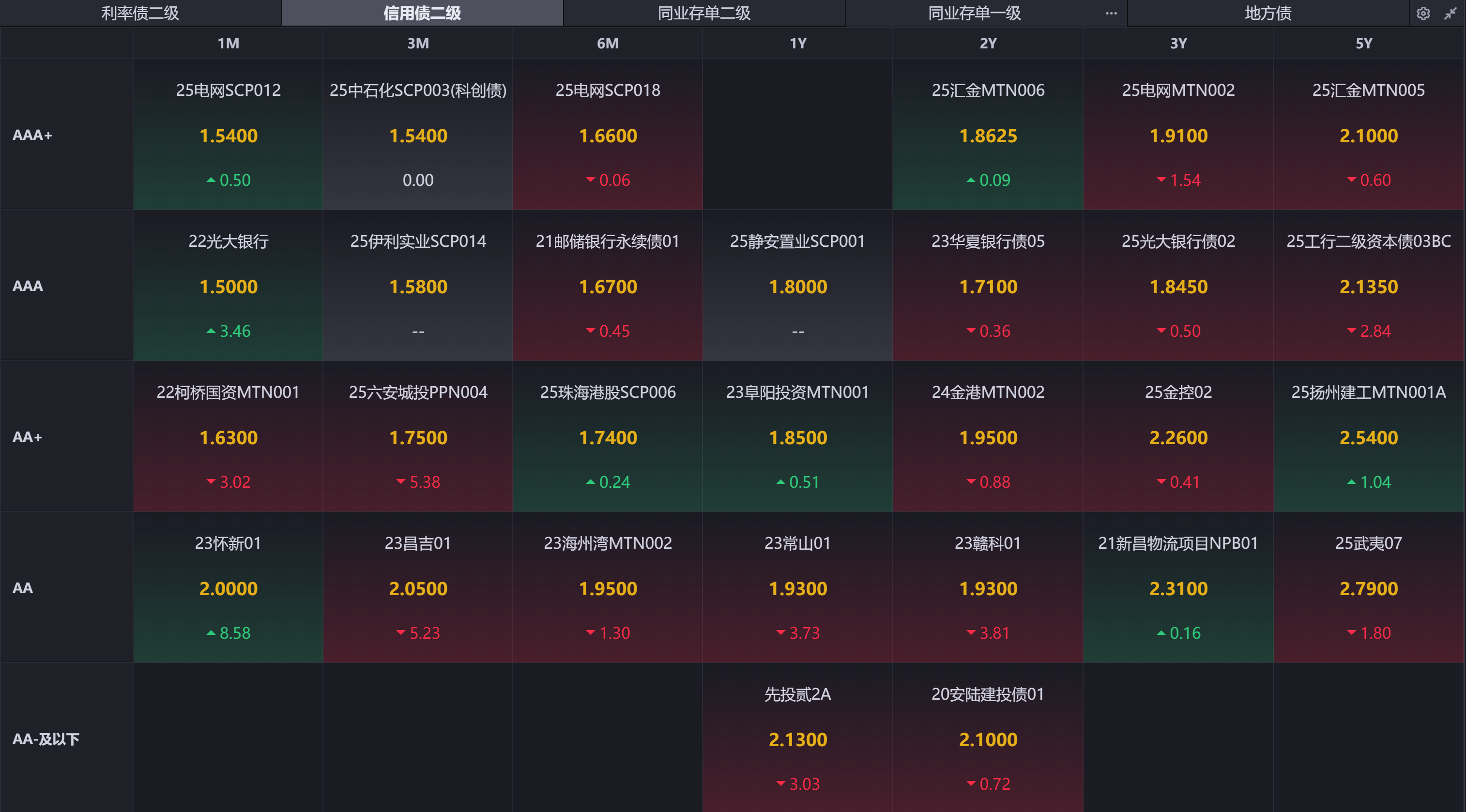The width and height of the screenshot is (1466, 812).
Task: Open the 21新昌物流项目NPB01 bond
Action: tap(1178, 587)
